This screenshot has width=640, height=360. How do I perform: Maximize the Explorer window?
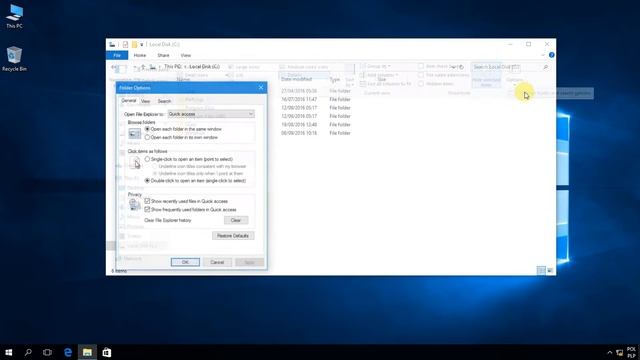(x=529, y=44)
